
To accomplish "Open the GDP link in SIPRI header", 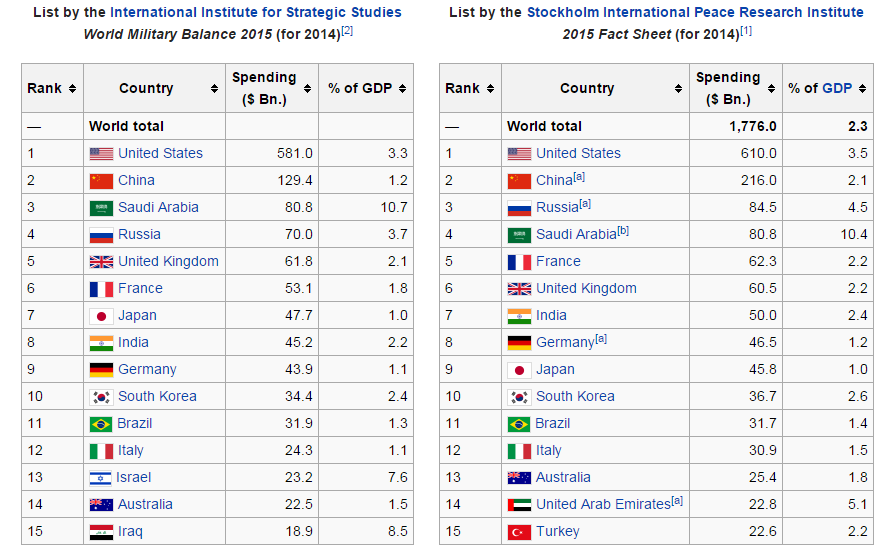I will pyautogui.click(x=837, y=89).
